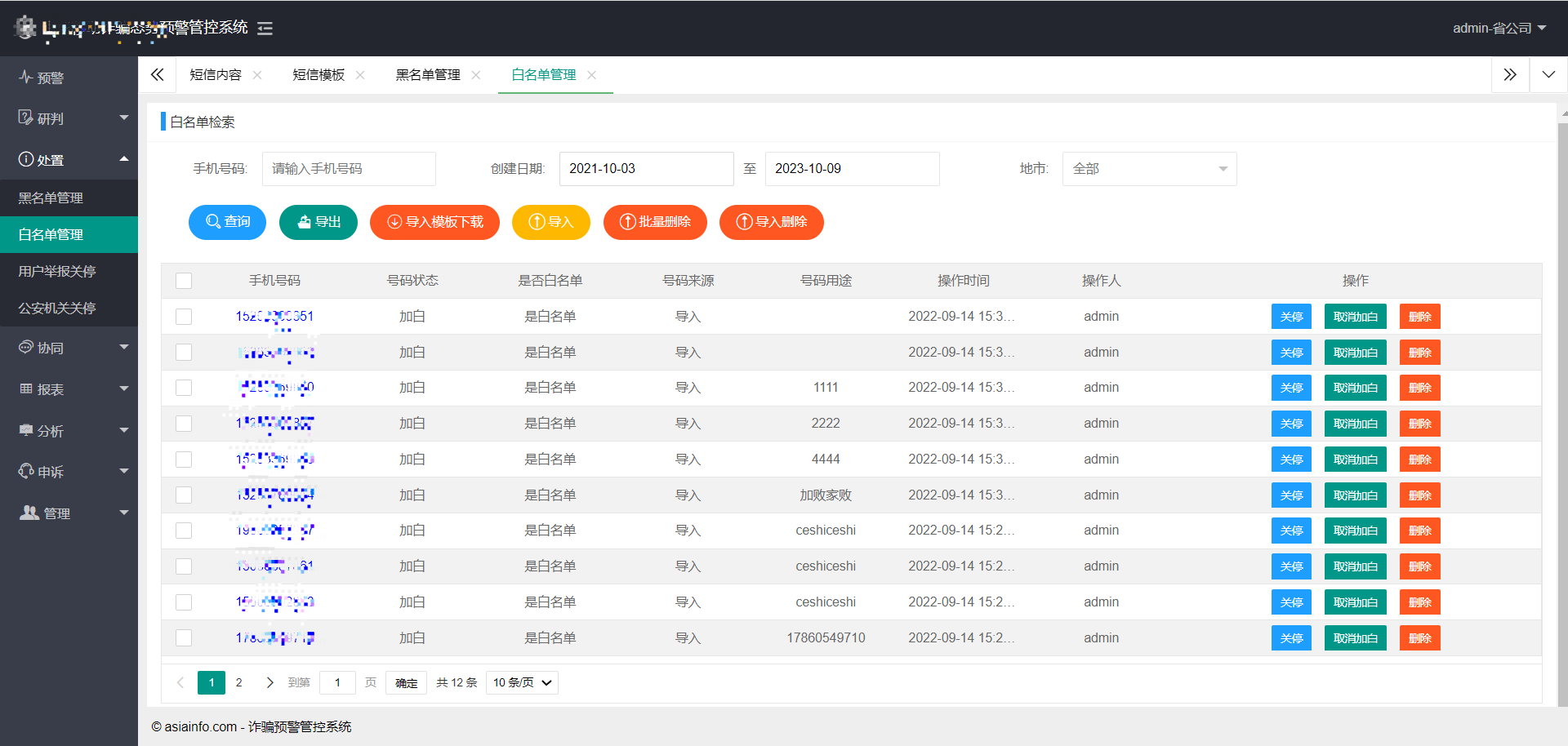Image resolution: width=1568 pixels, height=746 pixels.
Task: Open 黑名单管理 in the sidebar
Action: pos(69,198)
